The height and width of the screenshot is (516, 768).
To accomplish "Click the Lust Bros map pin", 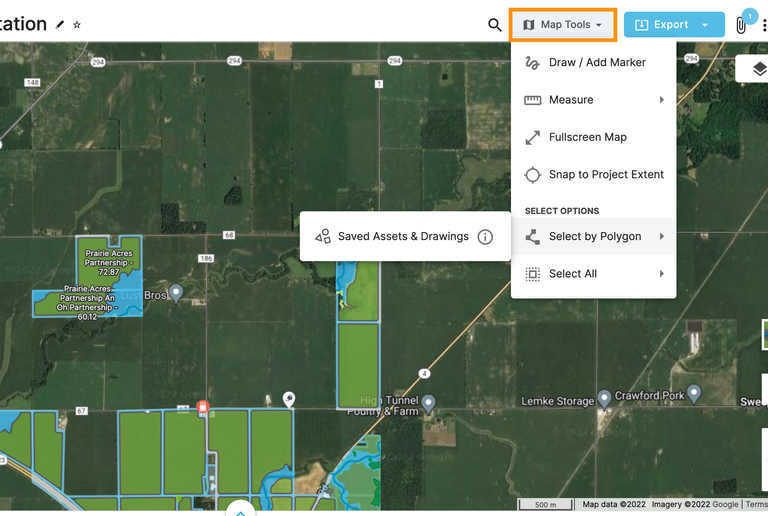I will click(x=176, y=293).
